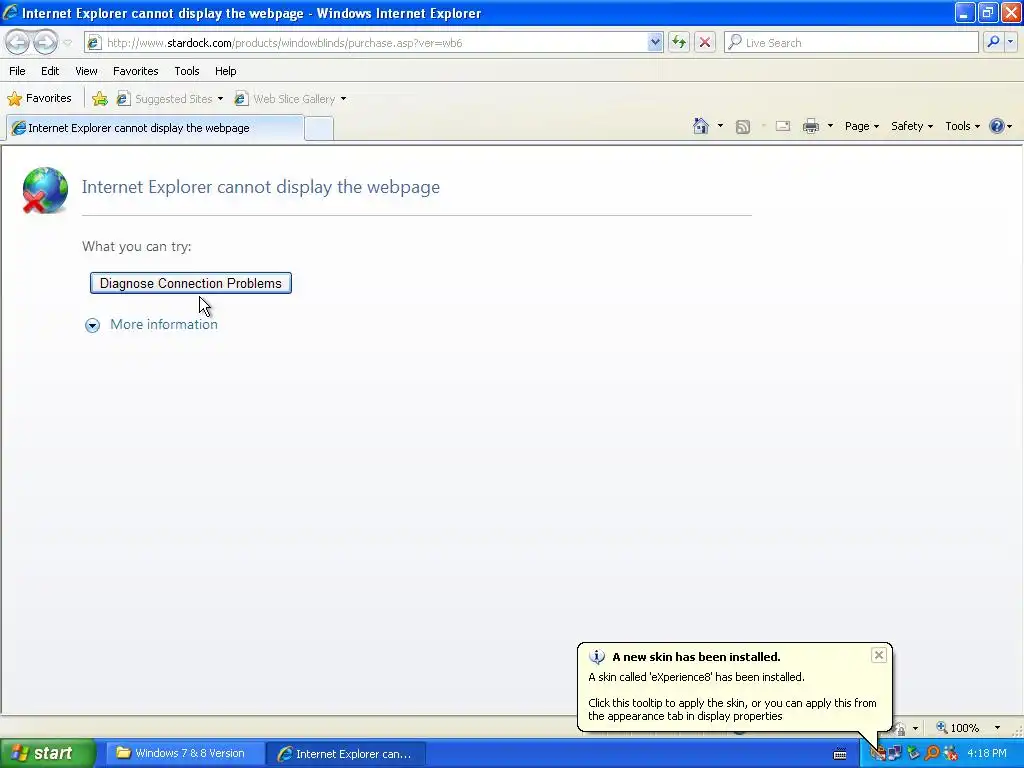The width and height of the screenshot is (1024, 768).
Task: Click the on-screen keyboard taskbar icon
Action: tap(840, 754)
